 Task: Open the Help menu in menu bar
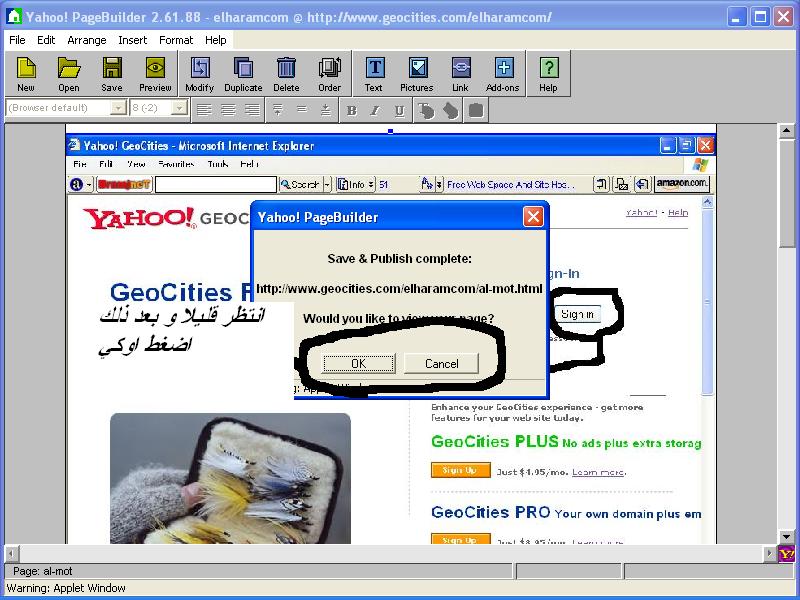(216, 40)
